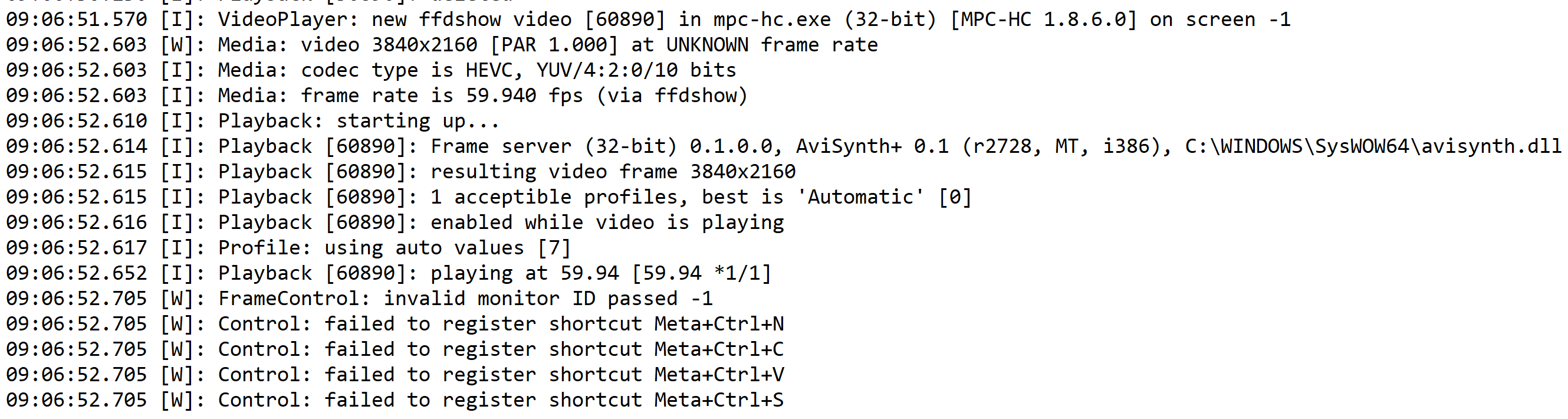
Task: Click the 'resulting video frame 3840x2160' line
Action: [612, 172]
